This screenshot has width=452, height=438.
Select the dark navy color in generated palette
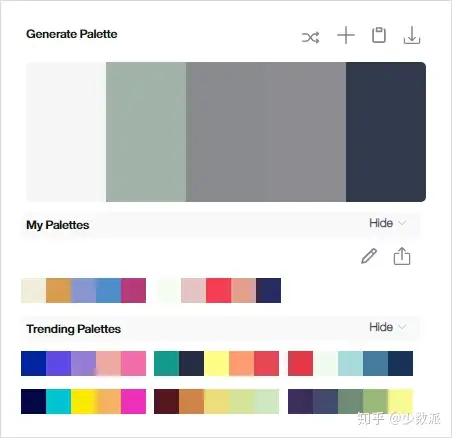click(x=386, y=132)
